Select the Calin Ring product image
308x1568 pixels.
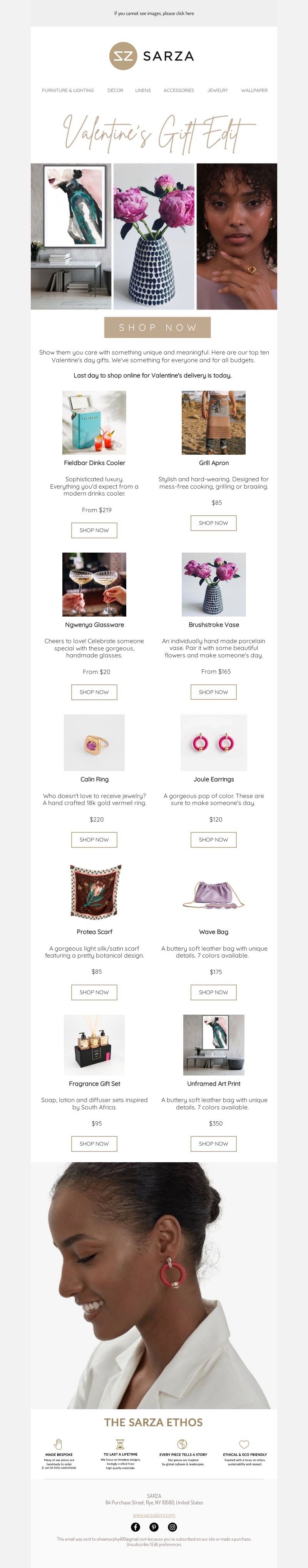pos(94,743)
